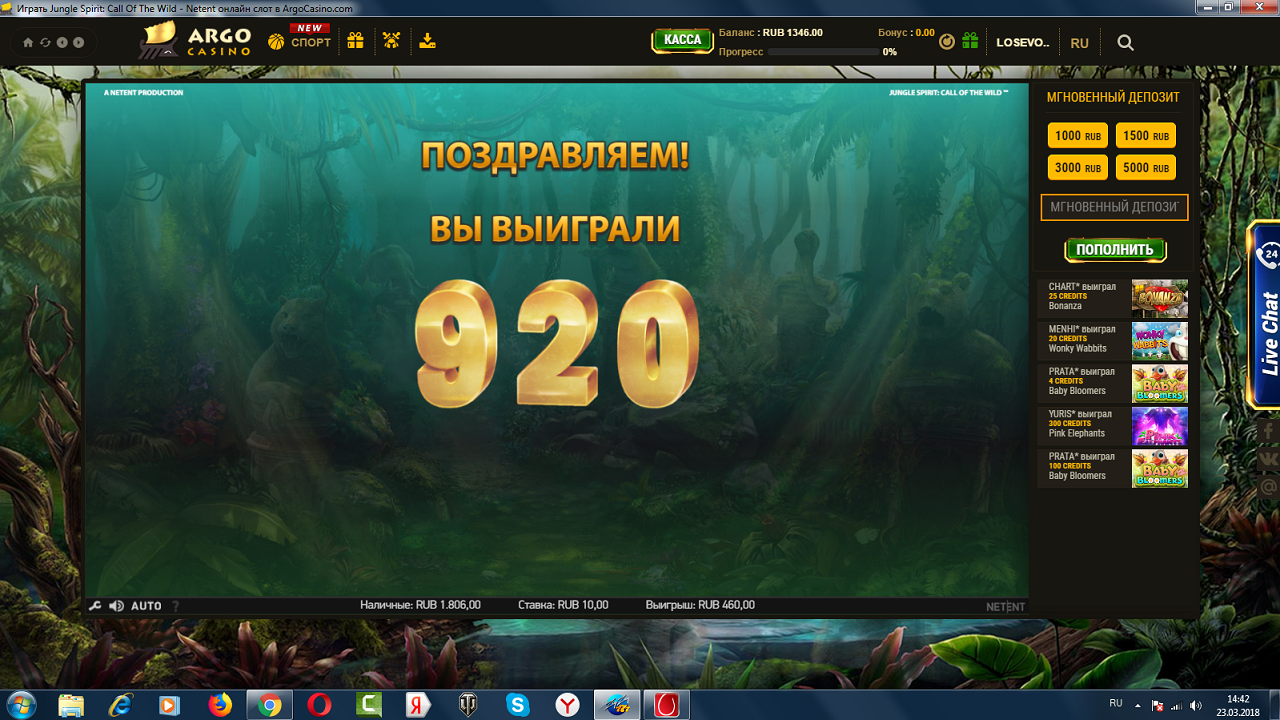
Task: Open World of Tanks taskbar icon
Action: pyautogui.click(x=467, y=705)
